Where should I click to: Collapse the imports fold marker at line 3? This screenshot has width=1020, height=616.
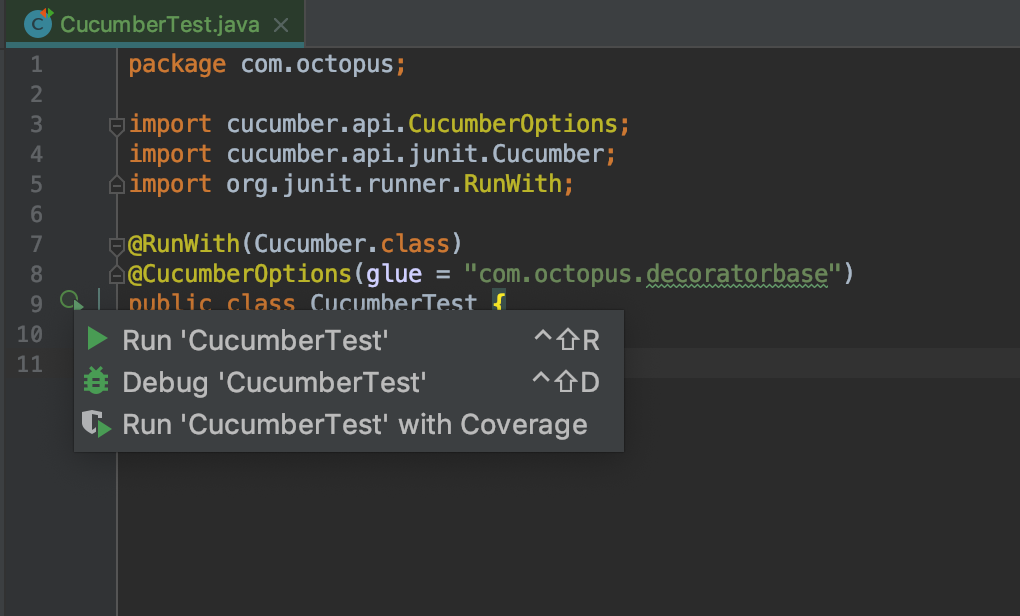point(117,126)
